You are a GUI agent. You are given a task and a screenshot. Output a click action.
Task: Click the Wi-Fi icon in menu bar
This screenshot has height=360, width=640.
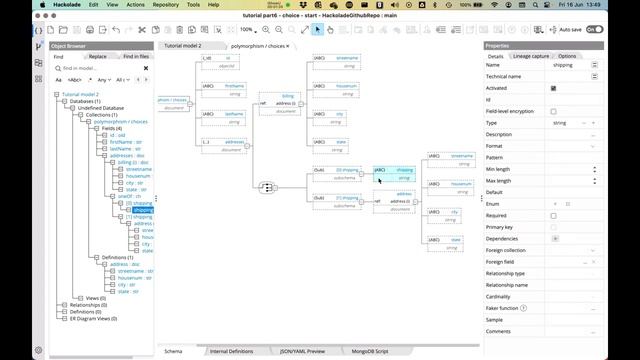495,5
